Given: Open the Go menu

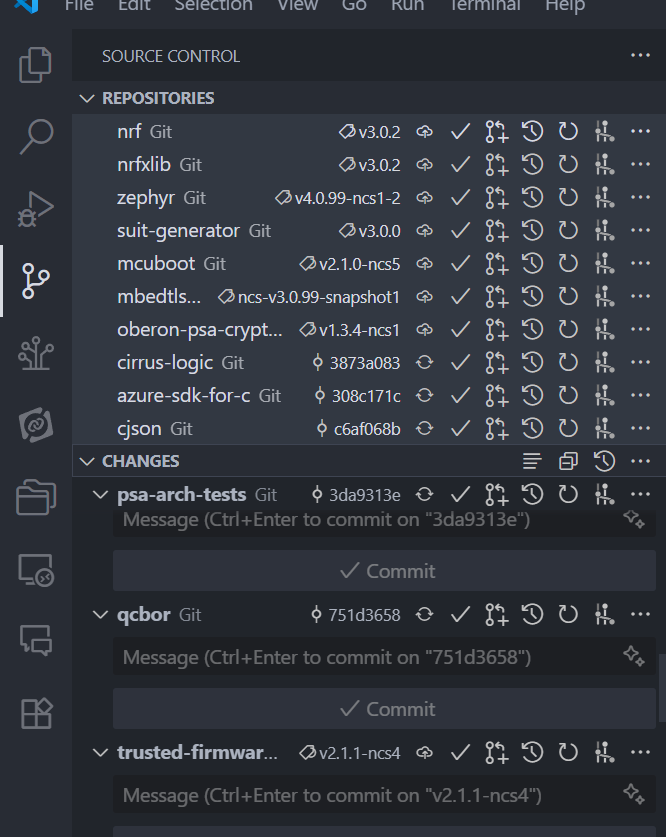Looking at the screenshot, I should [354, 5].
